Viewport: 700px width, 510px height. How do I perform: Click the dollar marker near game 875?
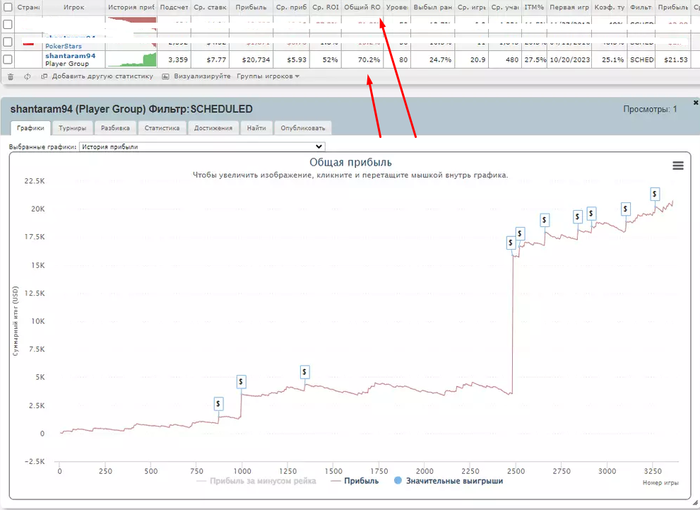click(x=218, y=404)
